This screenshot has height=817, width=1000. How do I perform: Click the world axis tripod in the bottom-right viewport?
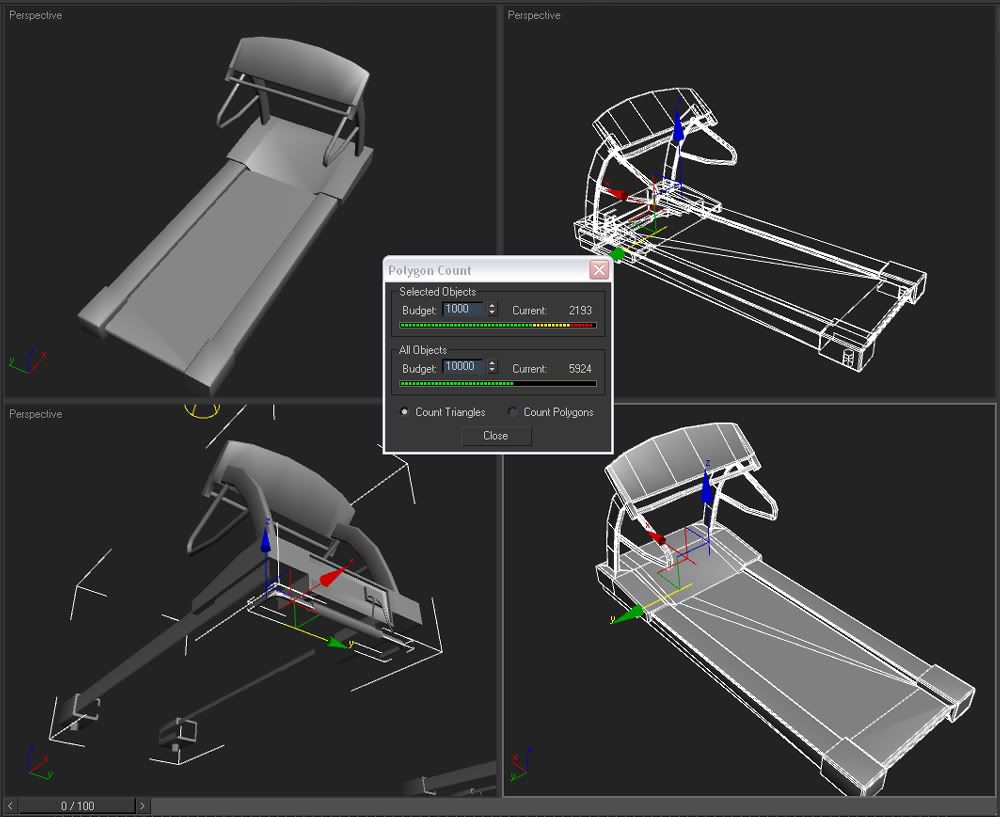point(522,763)
